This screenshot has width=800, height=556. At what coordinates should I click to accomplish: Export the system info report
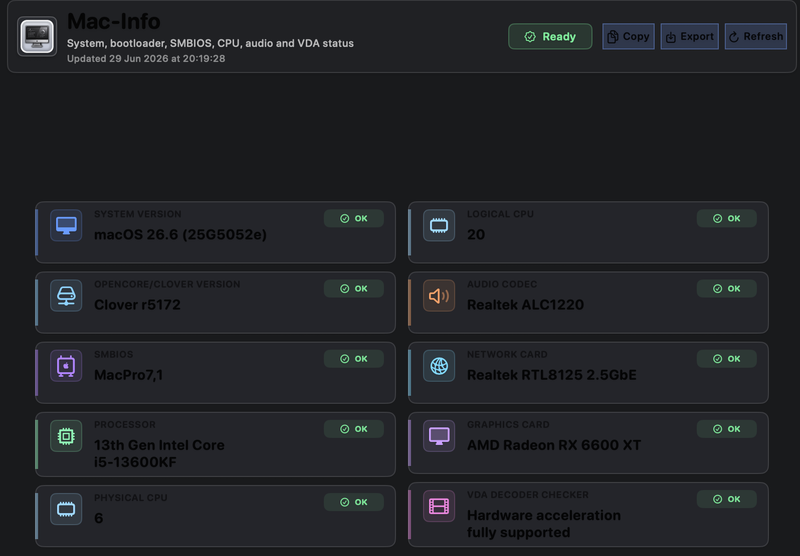coord(690,37)
